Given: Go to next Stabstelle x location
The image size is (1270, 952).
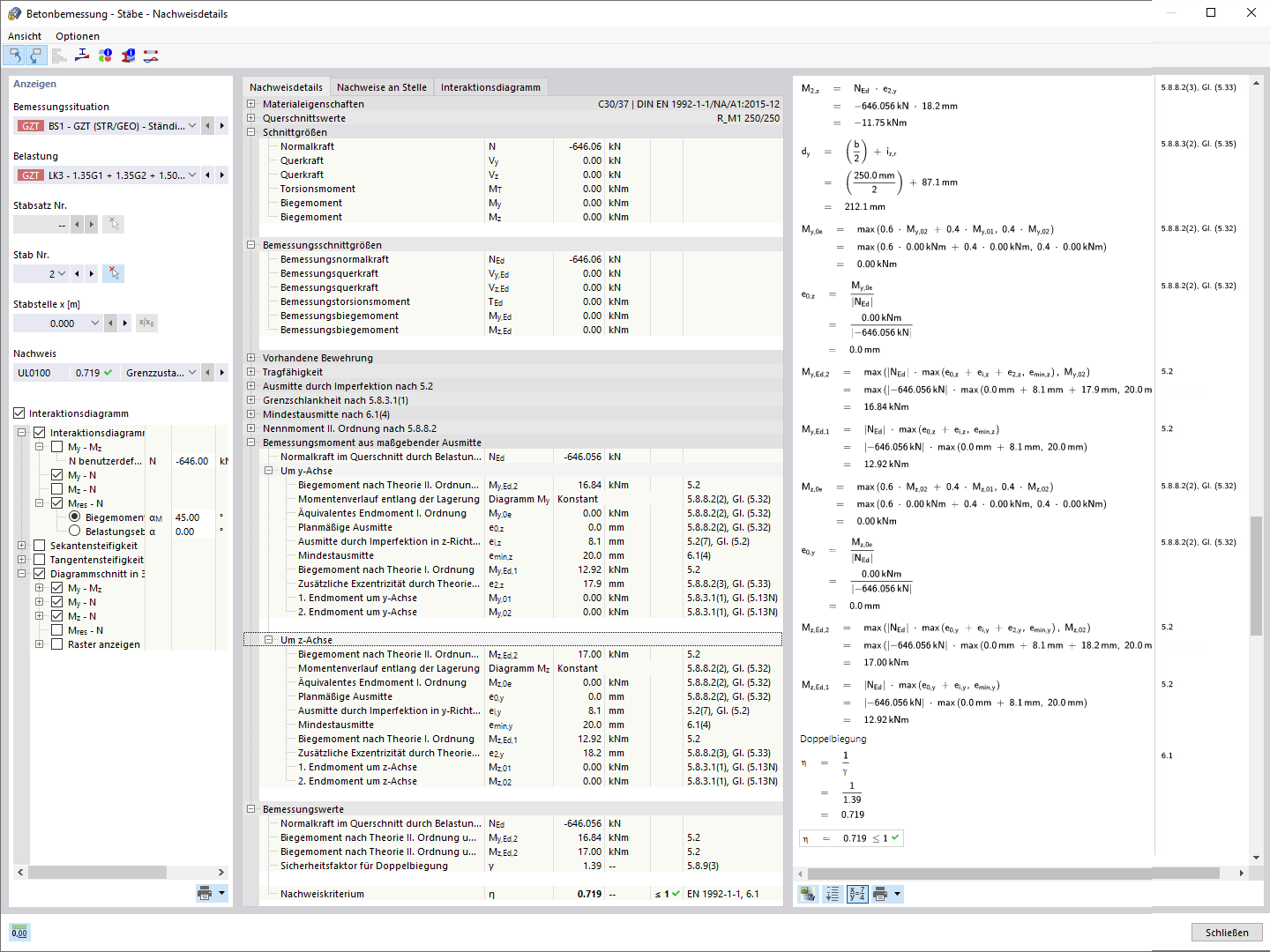Looking at the screenshot, I should 124,324.
